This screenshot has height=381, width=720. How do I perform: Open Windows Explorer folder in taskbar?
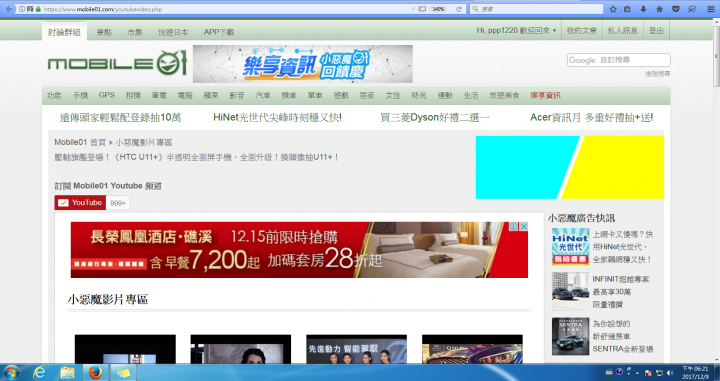[67, 373]
